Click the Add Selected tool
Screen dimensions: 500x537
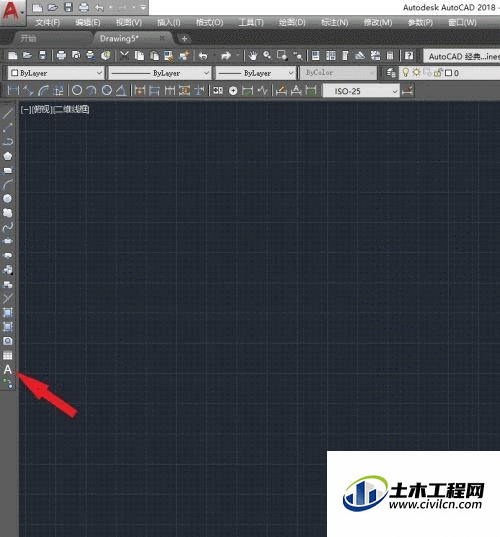pos(8,383)
